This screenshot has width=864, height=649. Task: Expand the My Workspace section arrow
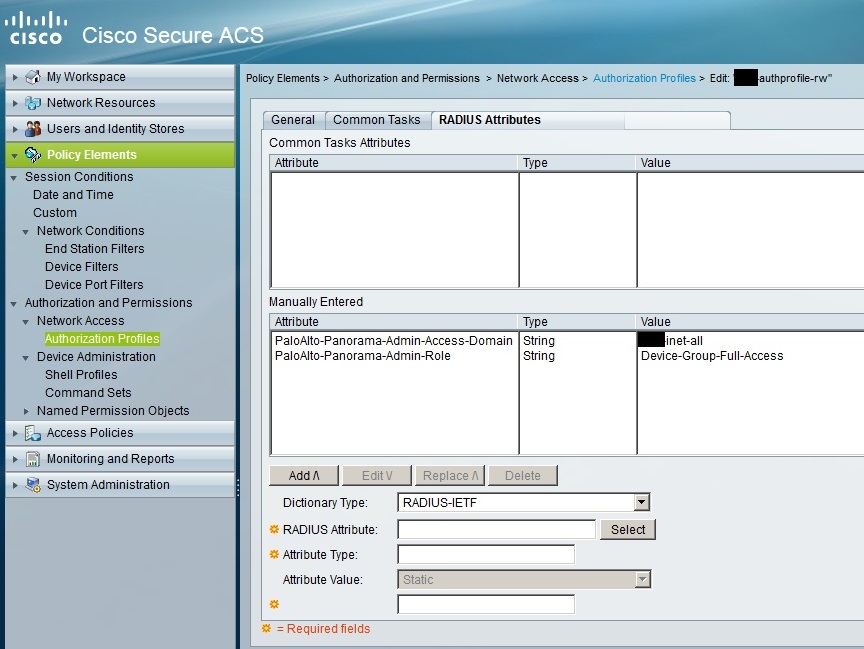(15, 77)
